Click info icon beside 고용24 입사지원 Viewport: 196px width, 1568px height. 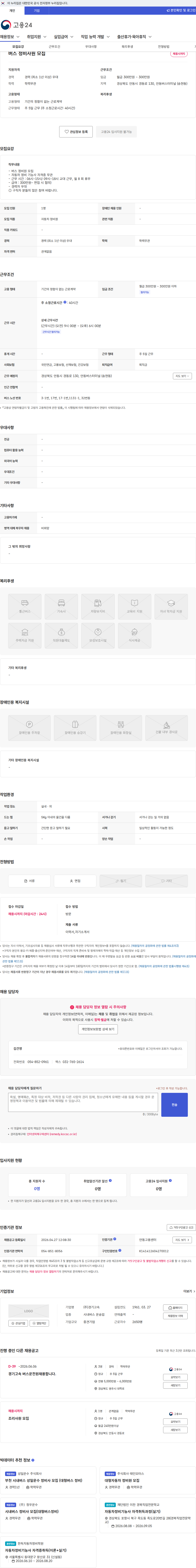tap(170, 1180)
